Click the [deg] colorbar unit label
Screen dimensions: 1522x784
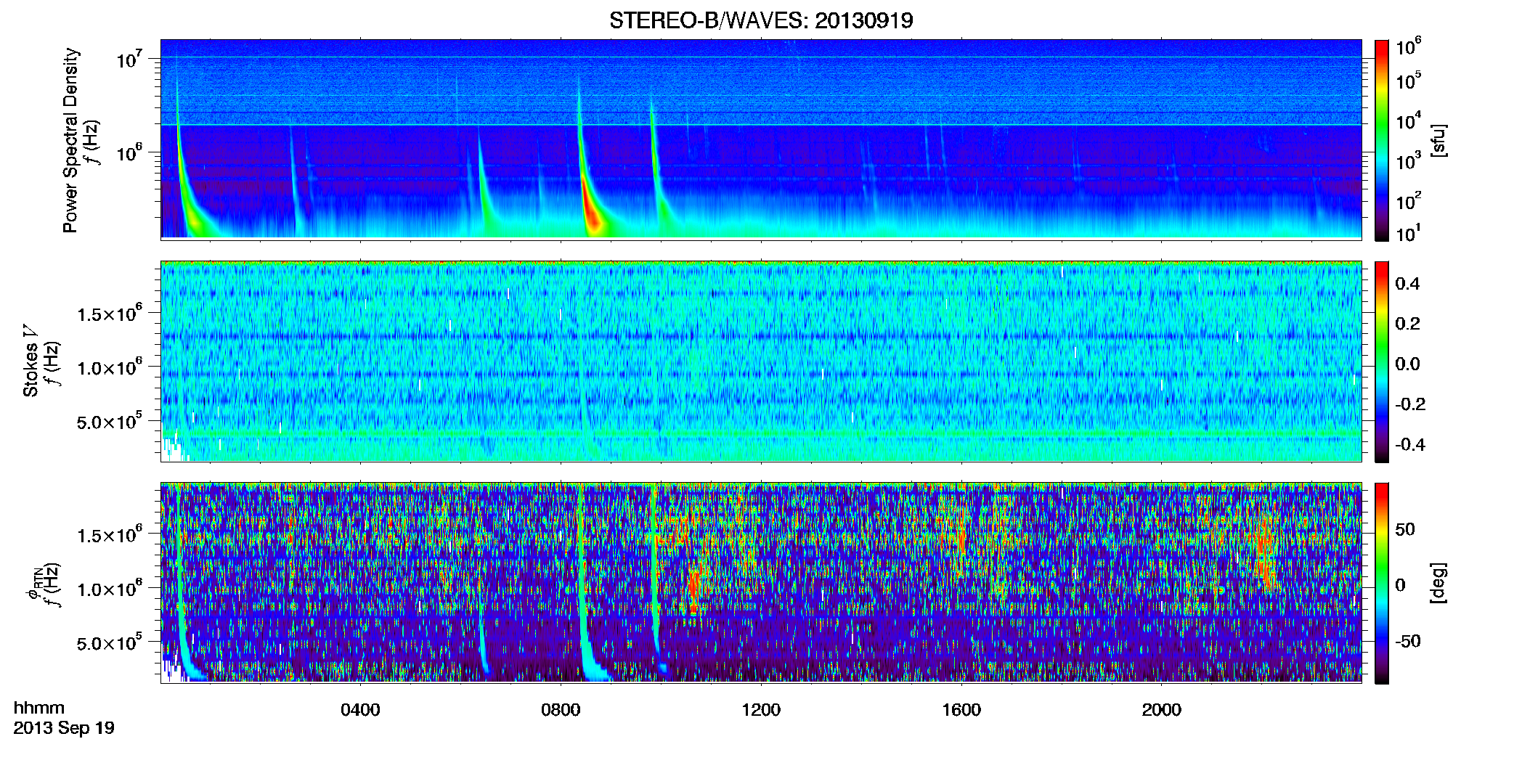(1438, 583)
